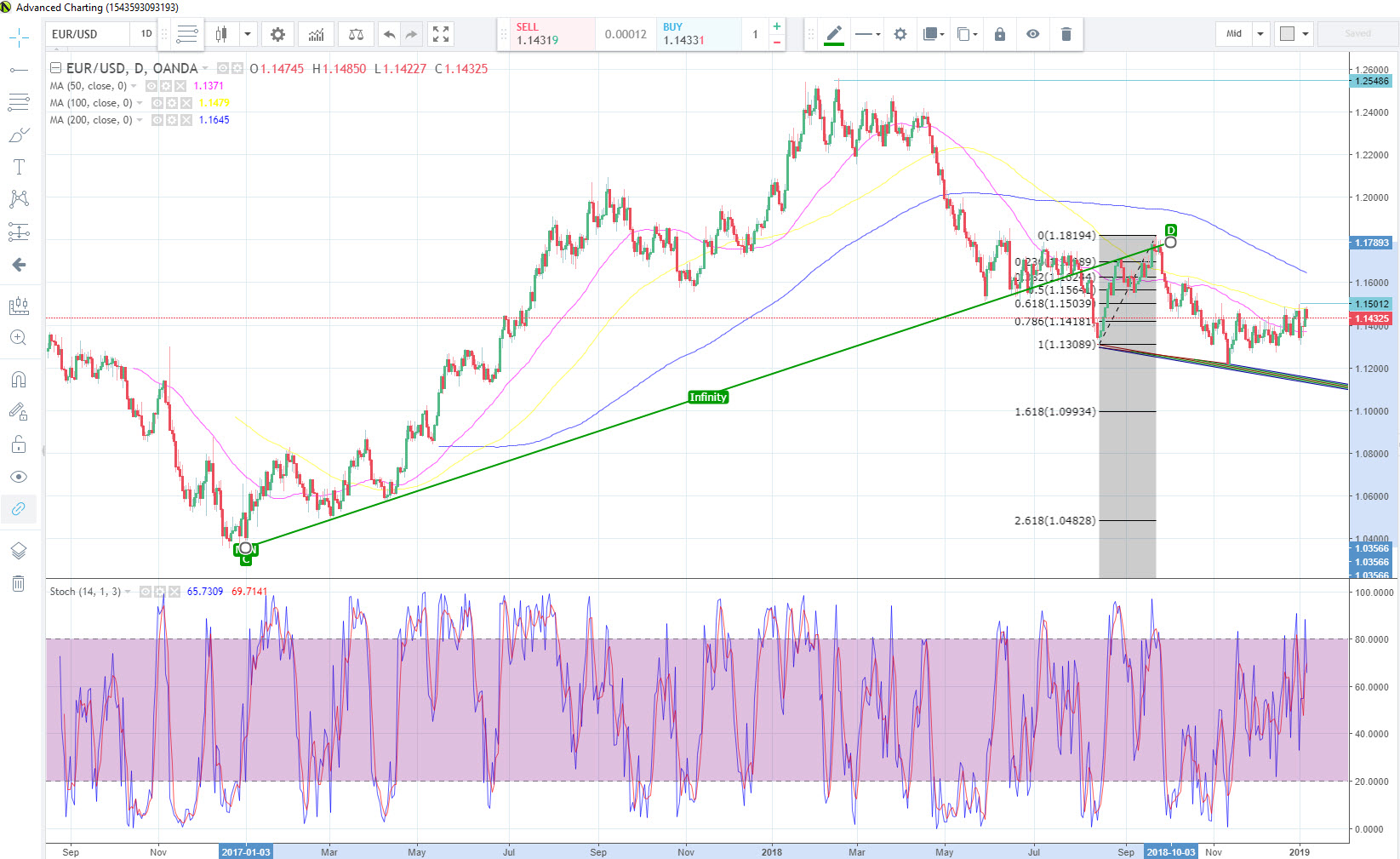Image resolution: width=1400 pixels, height=859 pixels.
Task: Expand the Mid price type dropdown
Action: point(1260,34)
